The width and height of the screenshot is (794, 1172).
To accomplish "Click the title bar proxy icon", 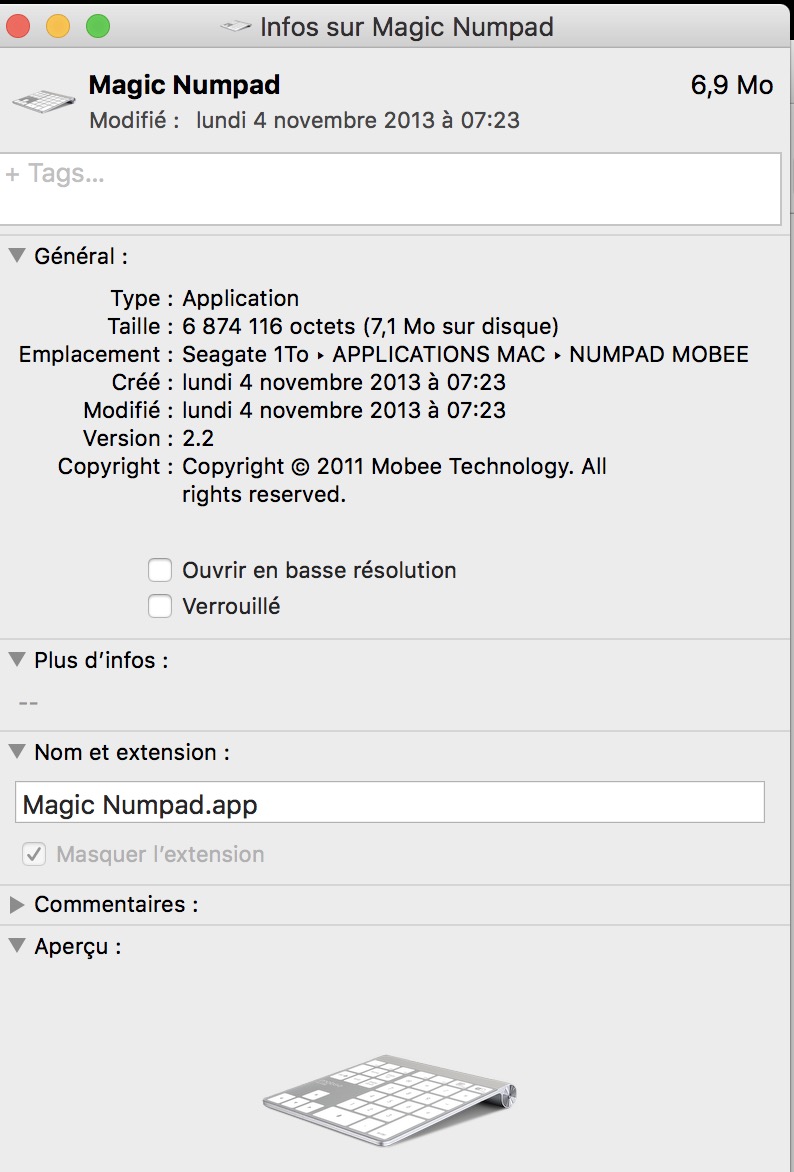I will point(236,27).
